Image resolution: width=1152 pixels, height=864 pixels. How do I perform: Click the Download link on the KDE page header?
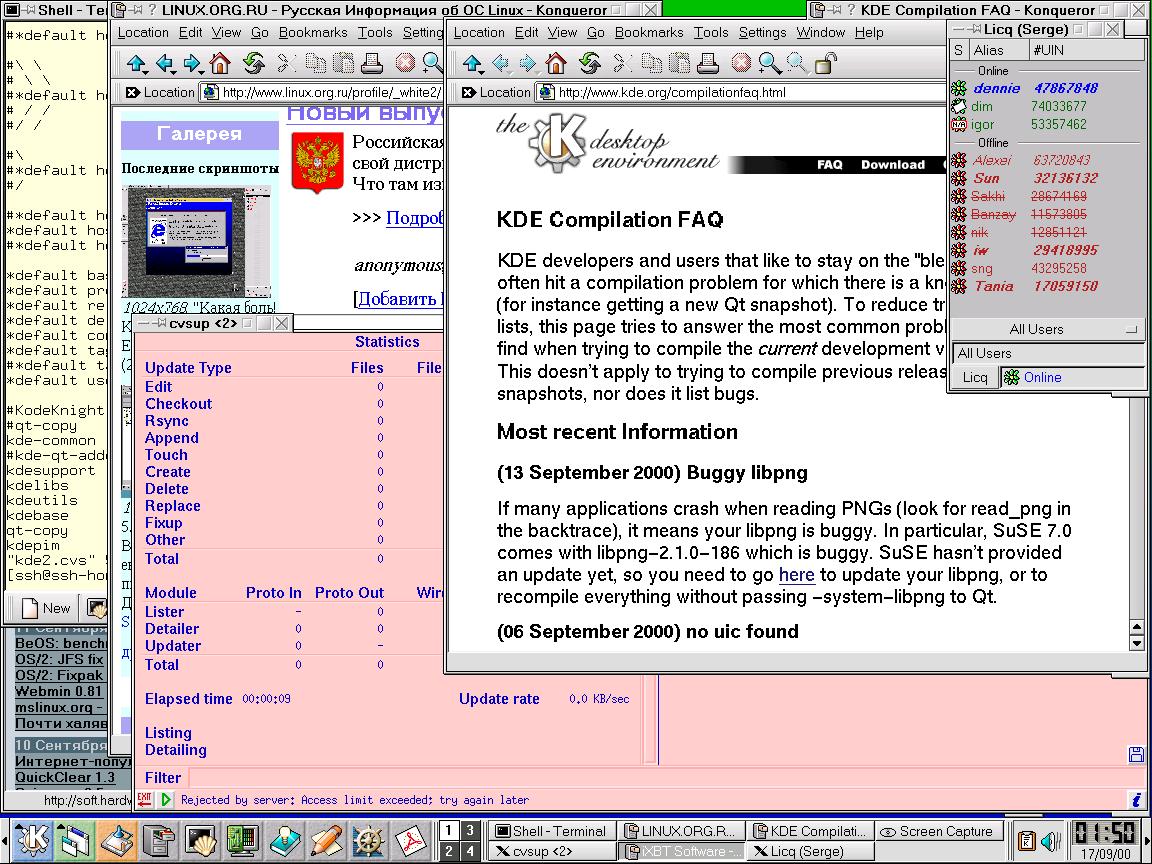point(893,165)
